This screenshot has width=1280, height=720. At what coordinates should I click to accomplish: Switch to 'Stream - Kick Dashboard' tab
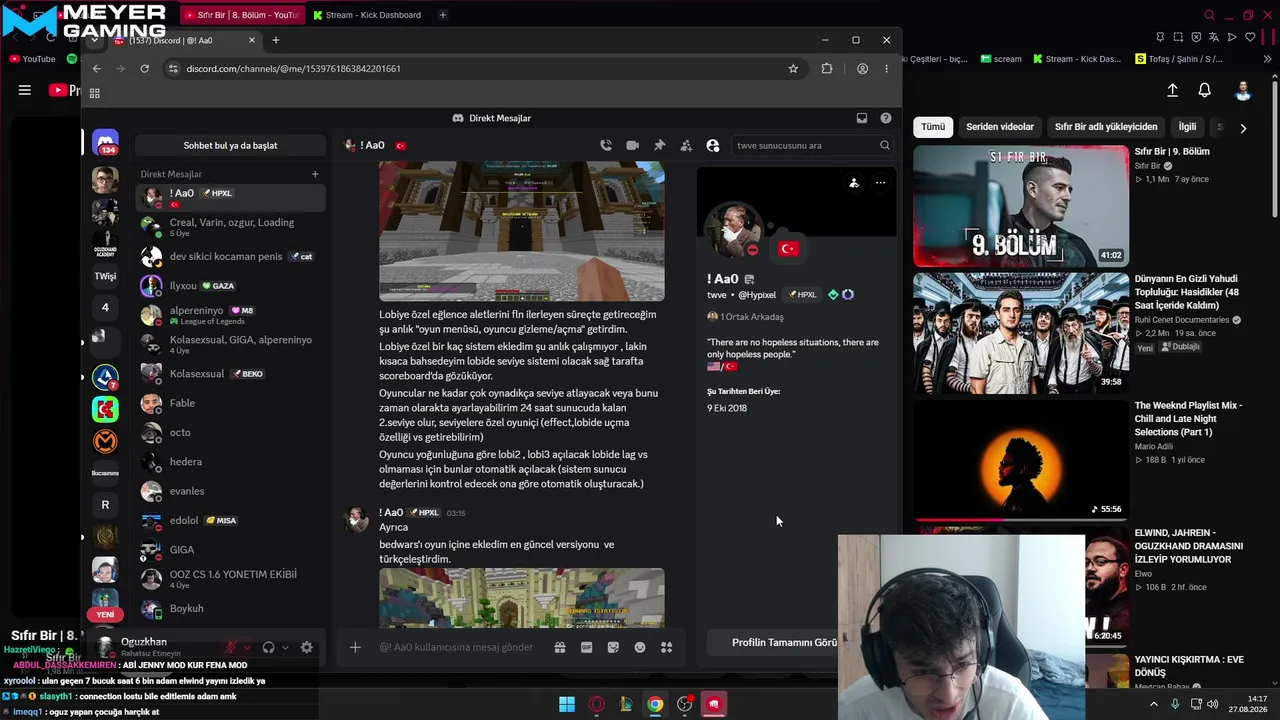point(366,15)
